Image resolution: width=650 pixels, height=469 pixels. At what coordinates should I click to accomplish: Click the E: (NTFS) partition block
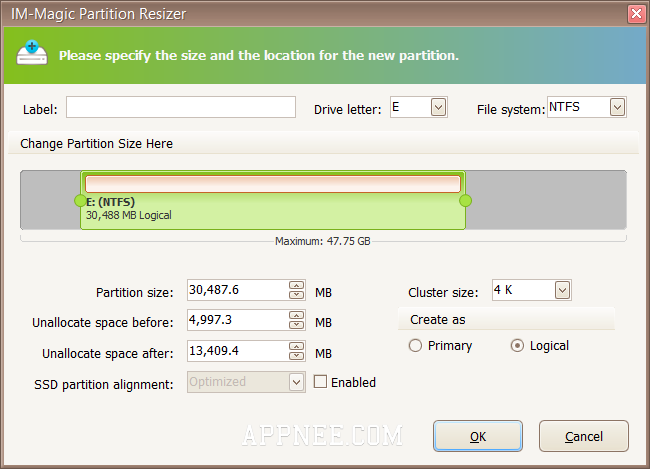click(x=273, y=200)
